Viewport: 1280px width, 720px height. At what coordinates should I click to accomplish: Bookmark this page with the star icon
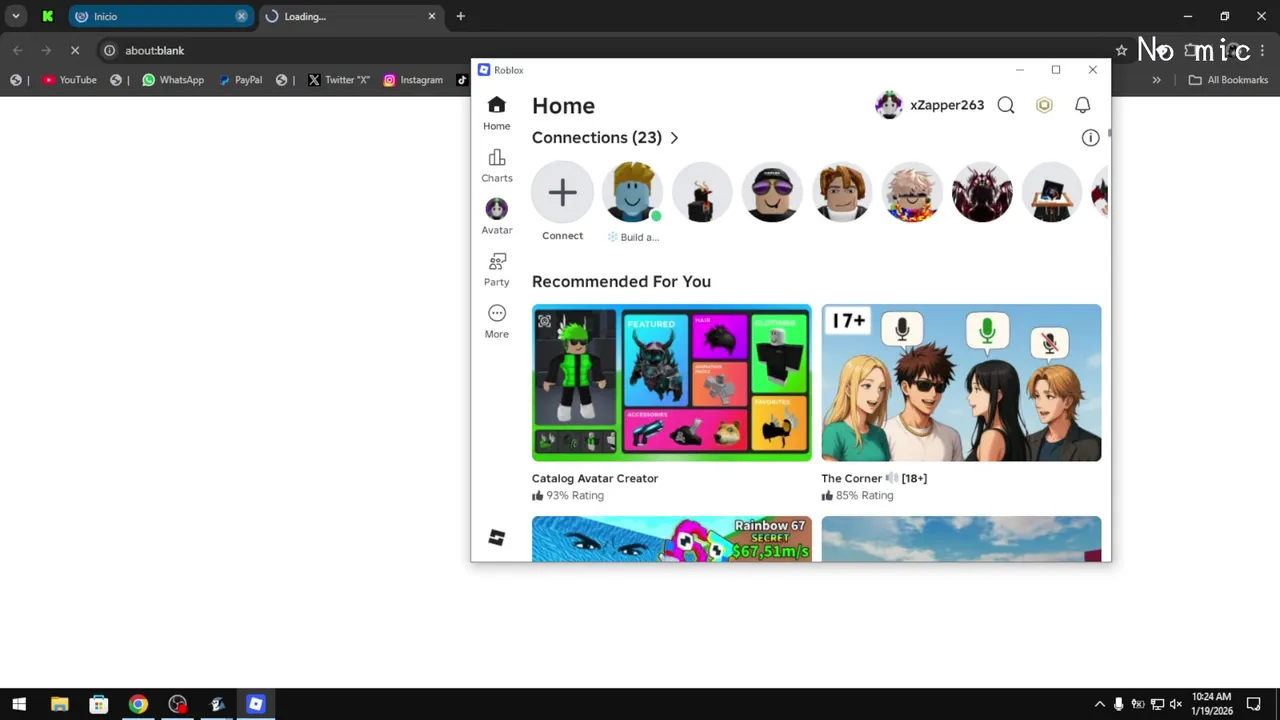[1121, 50]
